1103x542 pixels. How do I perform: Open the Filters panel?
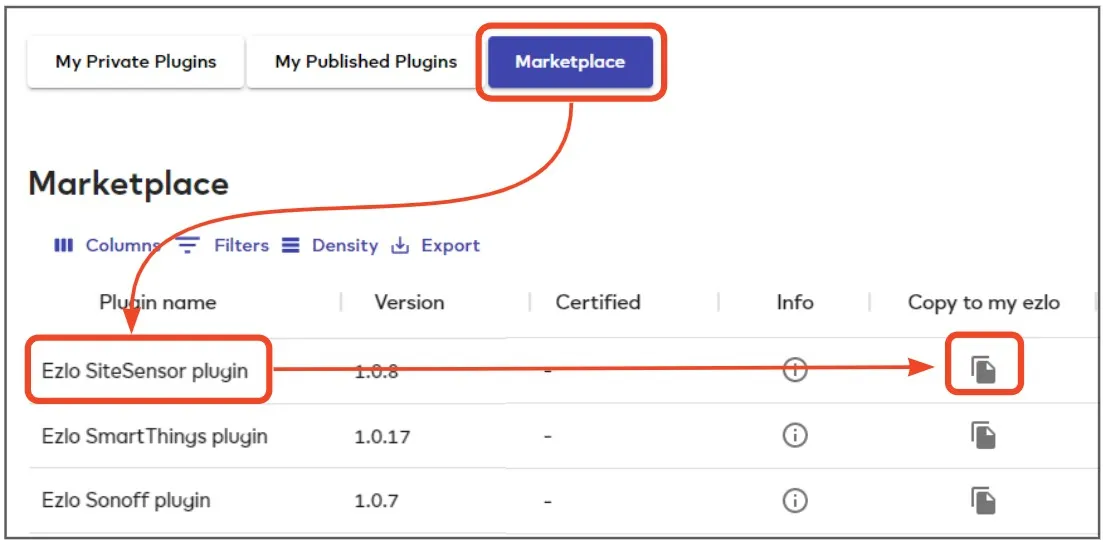223,246
